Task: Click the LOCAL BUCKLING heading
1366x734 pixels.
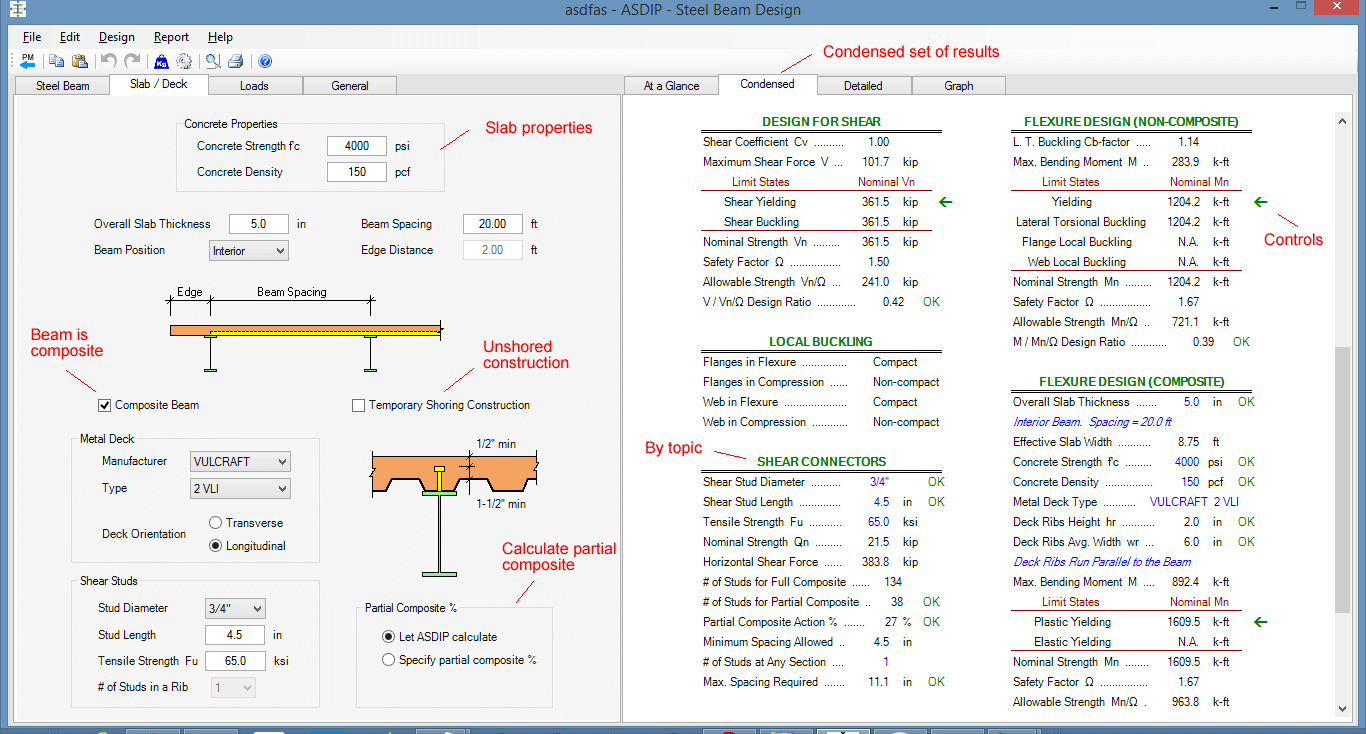Action: (x=821, y=342)
